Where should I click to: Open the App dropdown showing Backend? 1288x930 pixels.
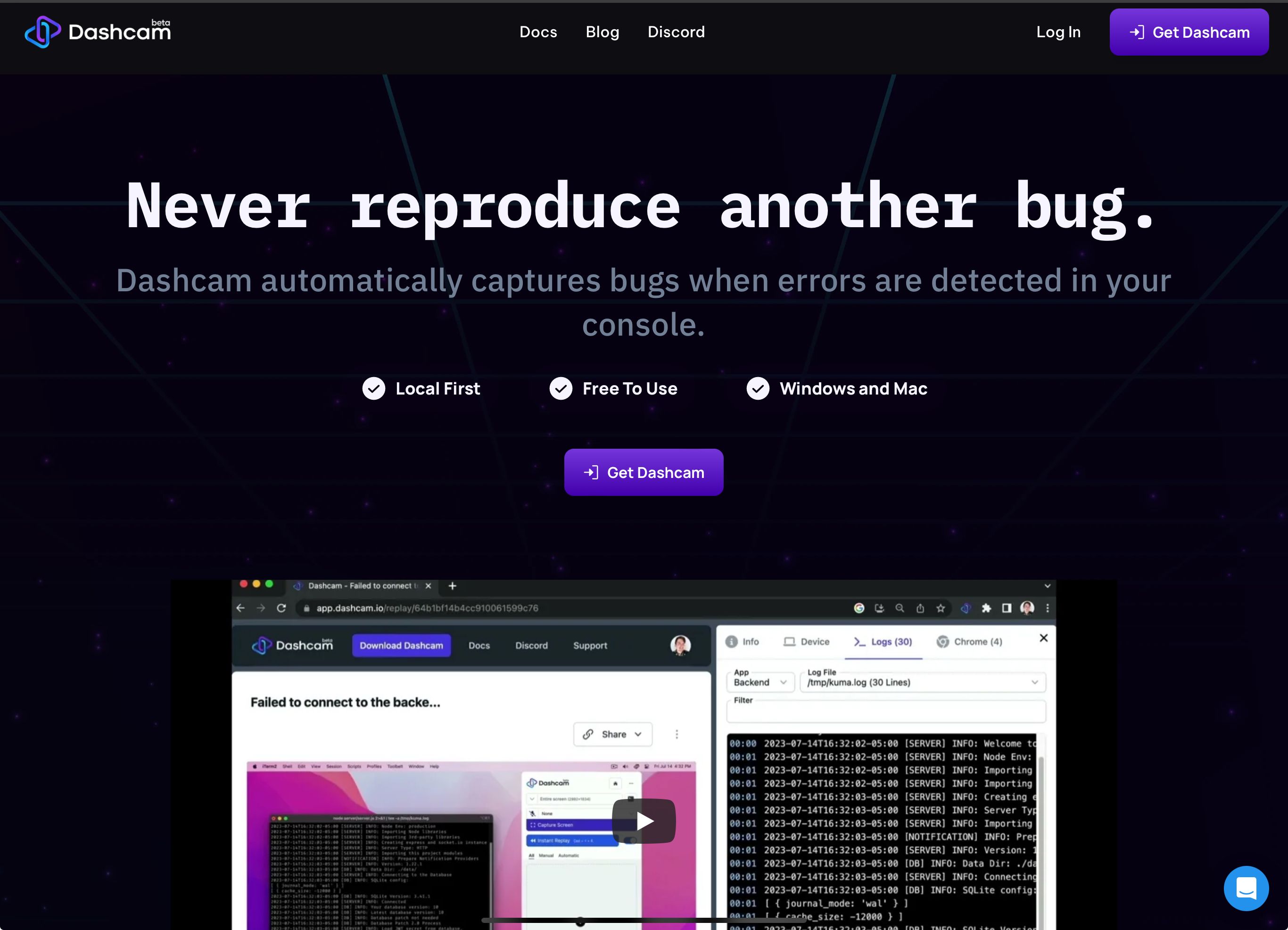tap(760, 683)
